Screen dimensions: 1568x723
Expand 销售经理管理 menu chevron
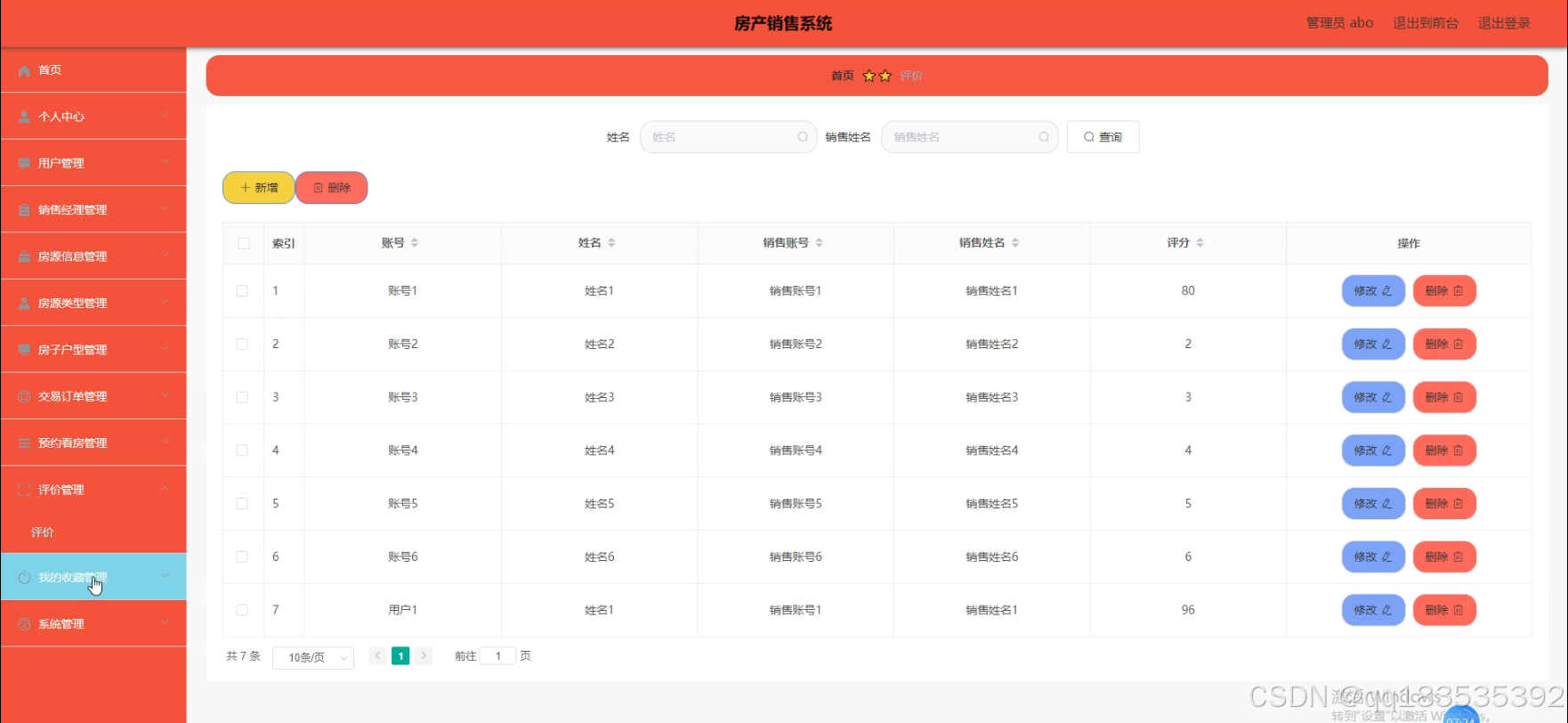(x=165, y=209)
